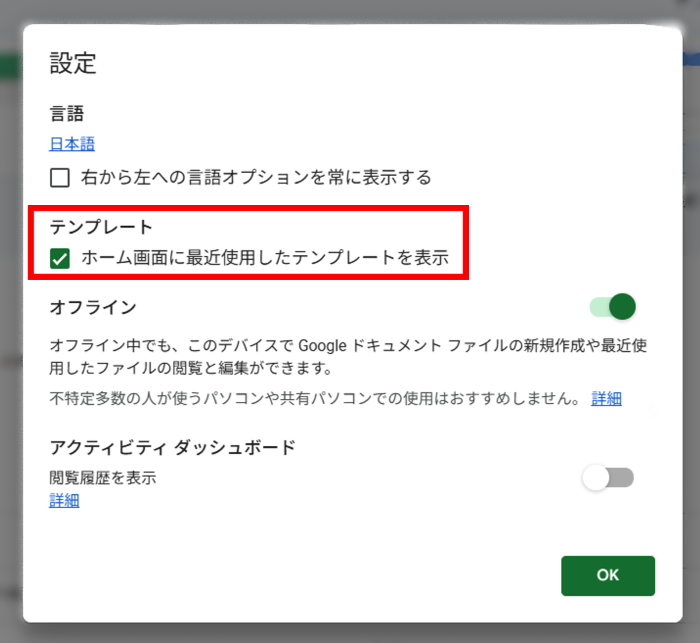Image resolution: width=700 pixels, height=643 pixels.
Task: Click the 右から左への言語オプションを常に表示する label
Action: coord(256,178)
